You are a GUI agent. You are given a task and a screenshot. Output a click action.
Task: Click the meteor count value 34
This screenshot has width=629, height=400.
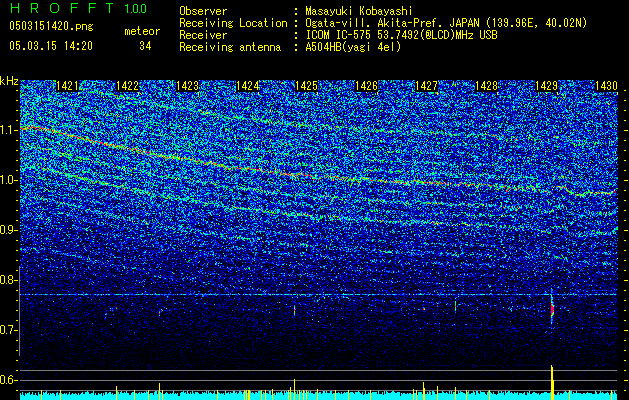coord(145,46)
